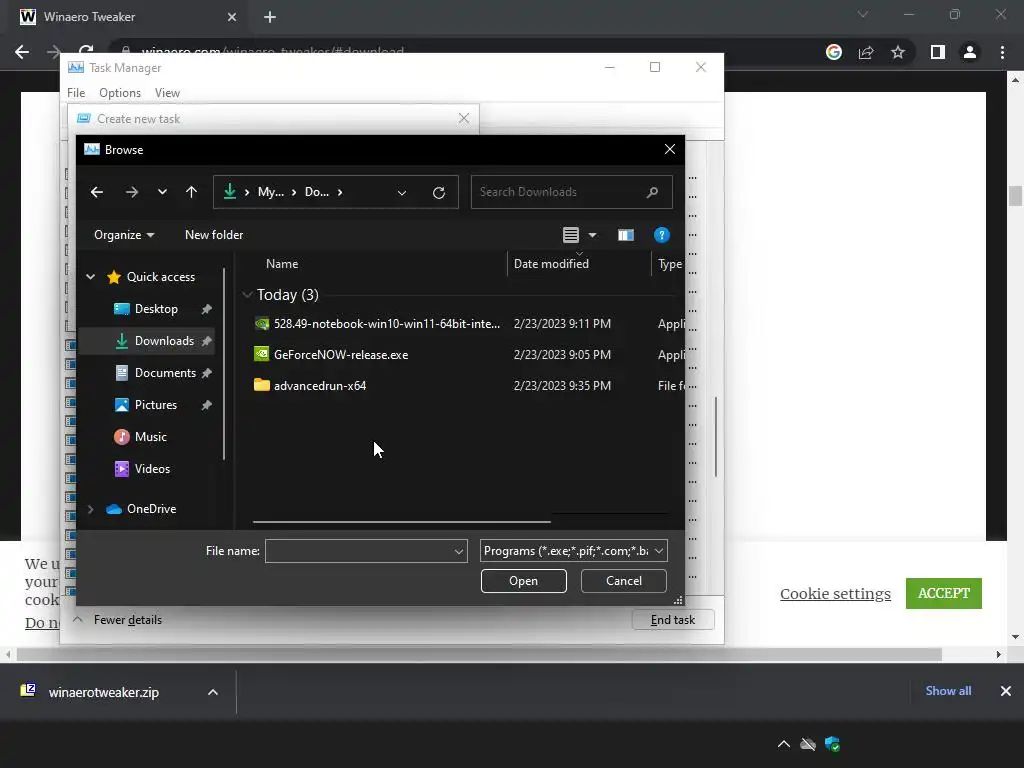Create a New folder
This screenshot has width=1024, height=768.
click(214, 235)
